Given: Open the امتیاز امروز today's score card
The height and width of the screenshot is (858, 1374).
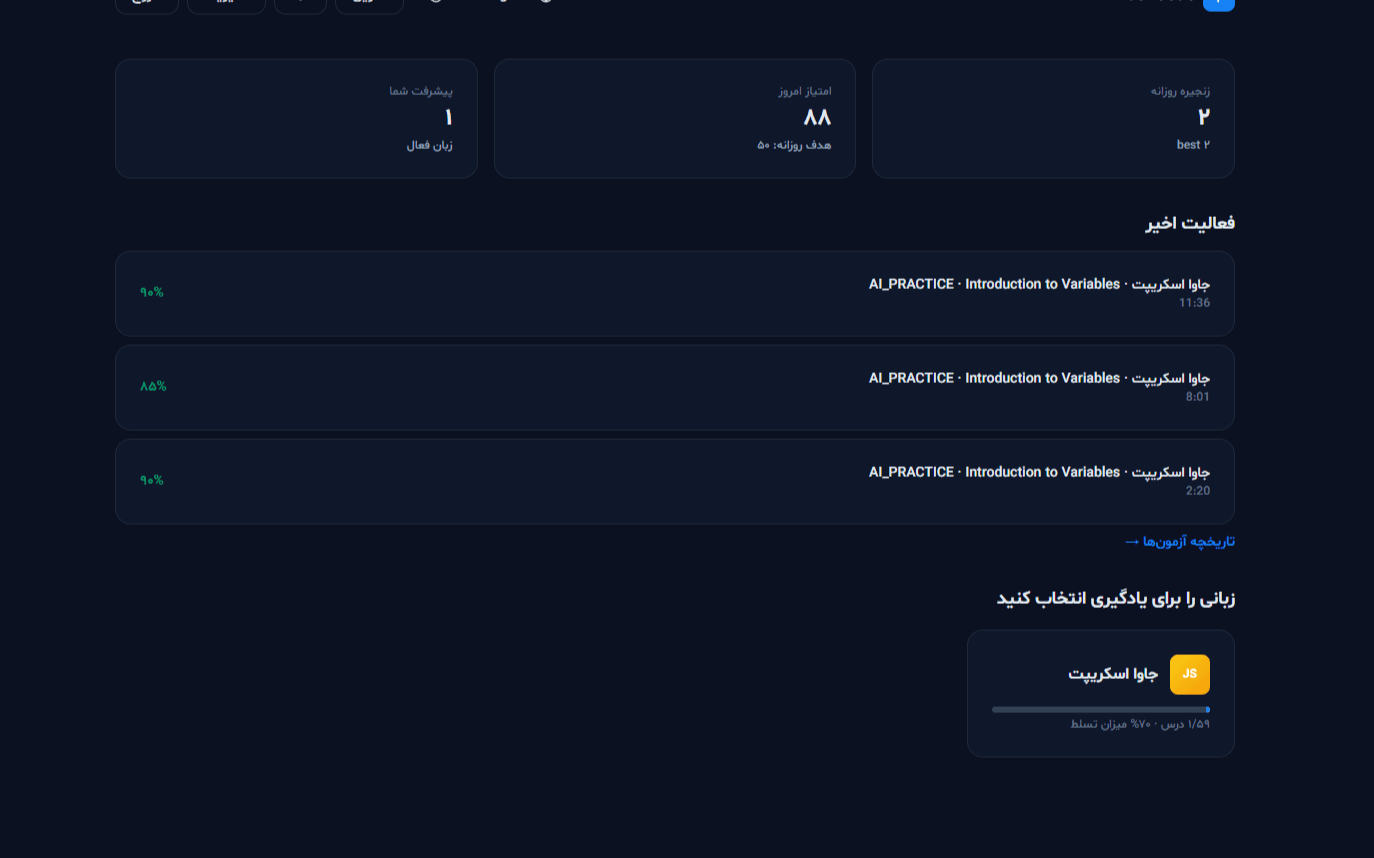Looking at the screenshot, I should (675, 118).
